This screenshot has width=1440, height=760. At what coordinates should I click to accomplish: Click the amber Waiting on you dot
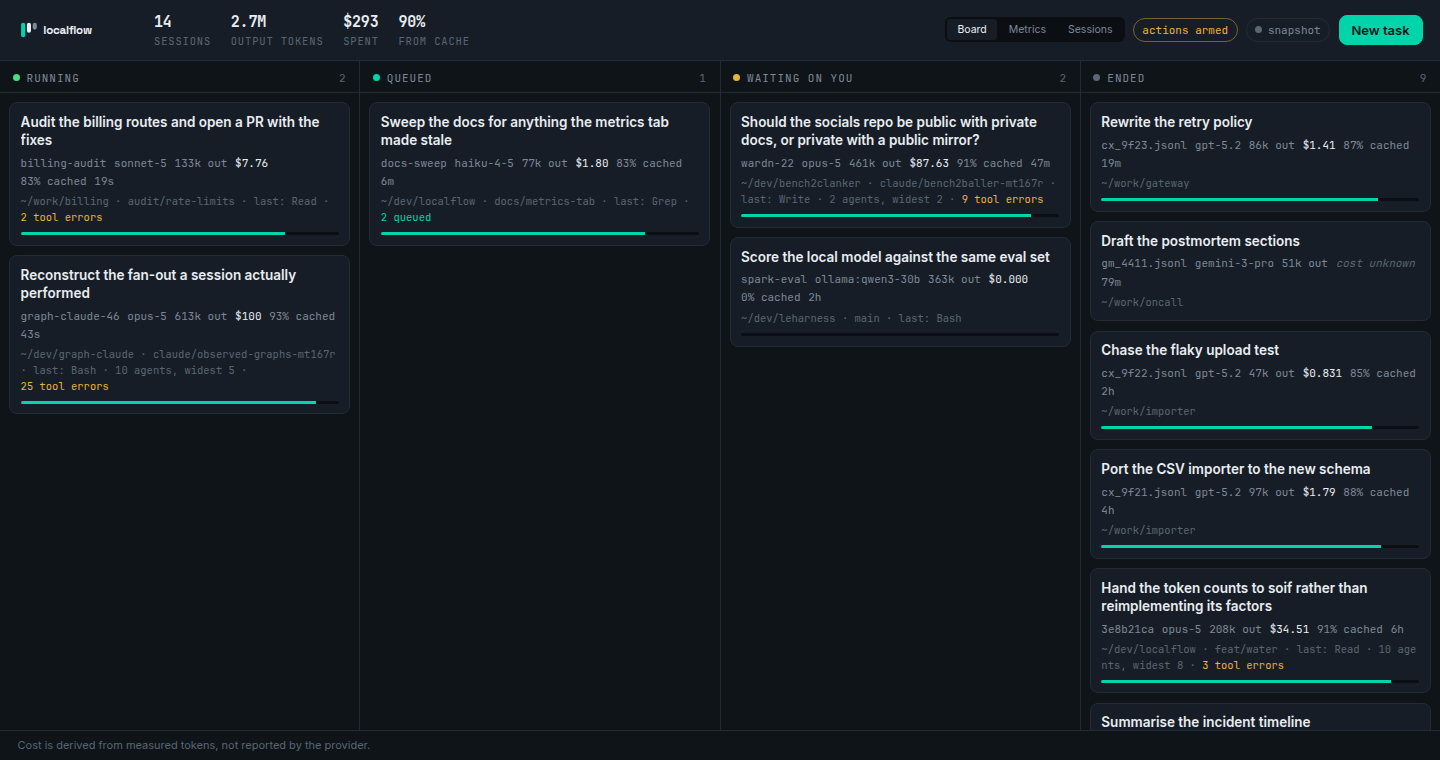tap(736, 77)
